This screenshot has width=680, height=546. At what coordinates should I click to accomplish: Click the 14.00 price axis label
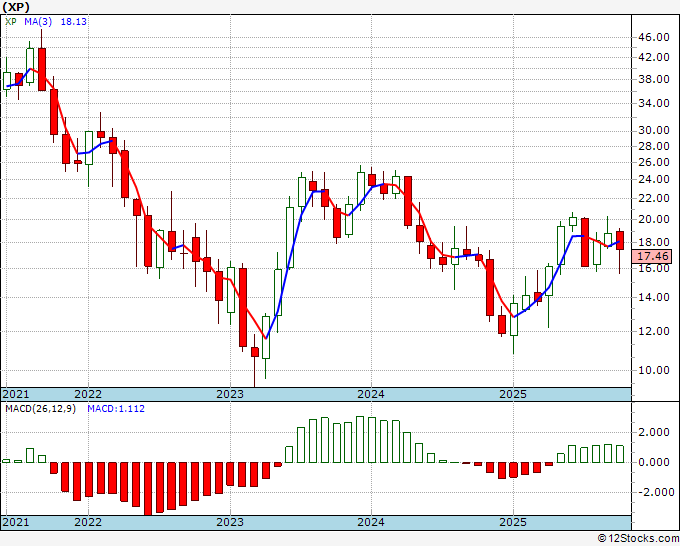654,298
